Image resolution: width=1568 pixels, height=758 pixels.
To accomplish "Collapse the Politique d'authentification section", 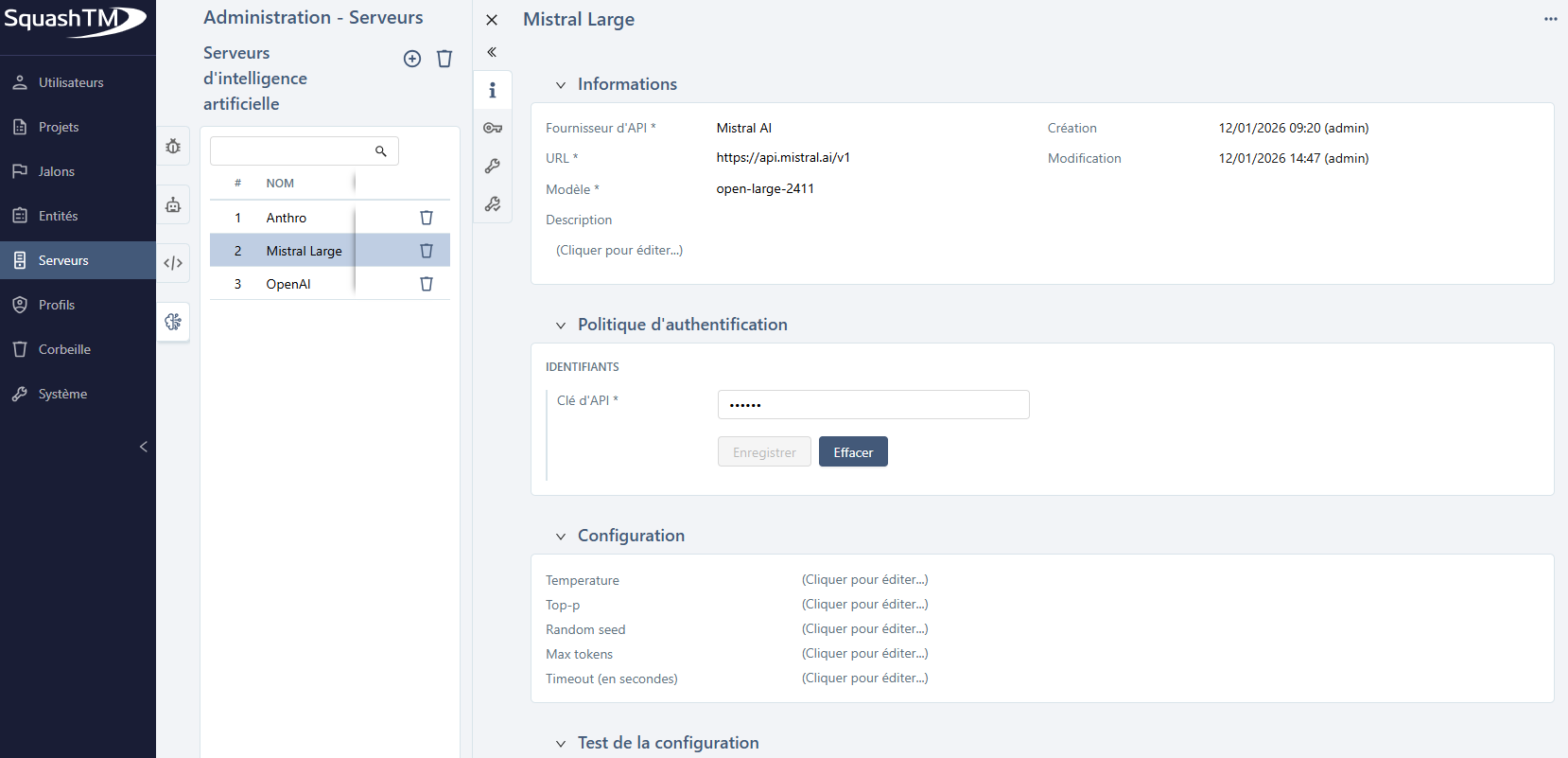I will click(561, 326).
